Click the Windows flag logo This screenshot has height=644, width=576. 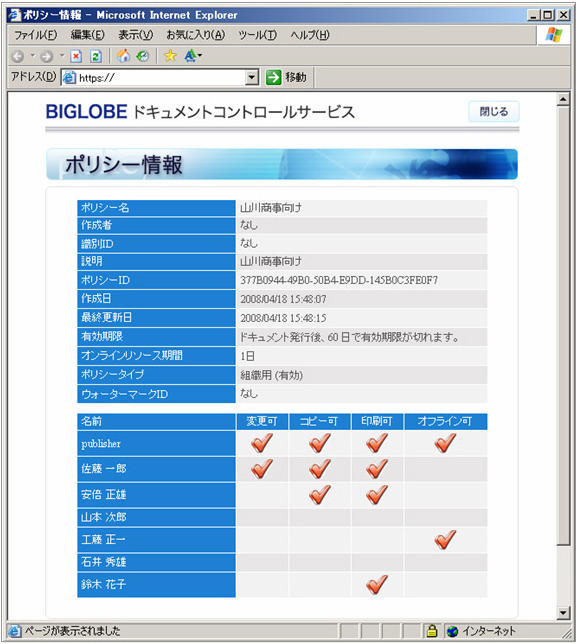[554, 35]
